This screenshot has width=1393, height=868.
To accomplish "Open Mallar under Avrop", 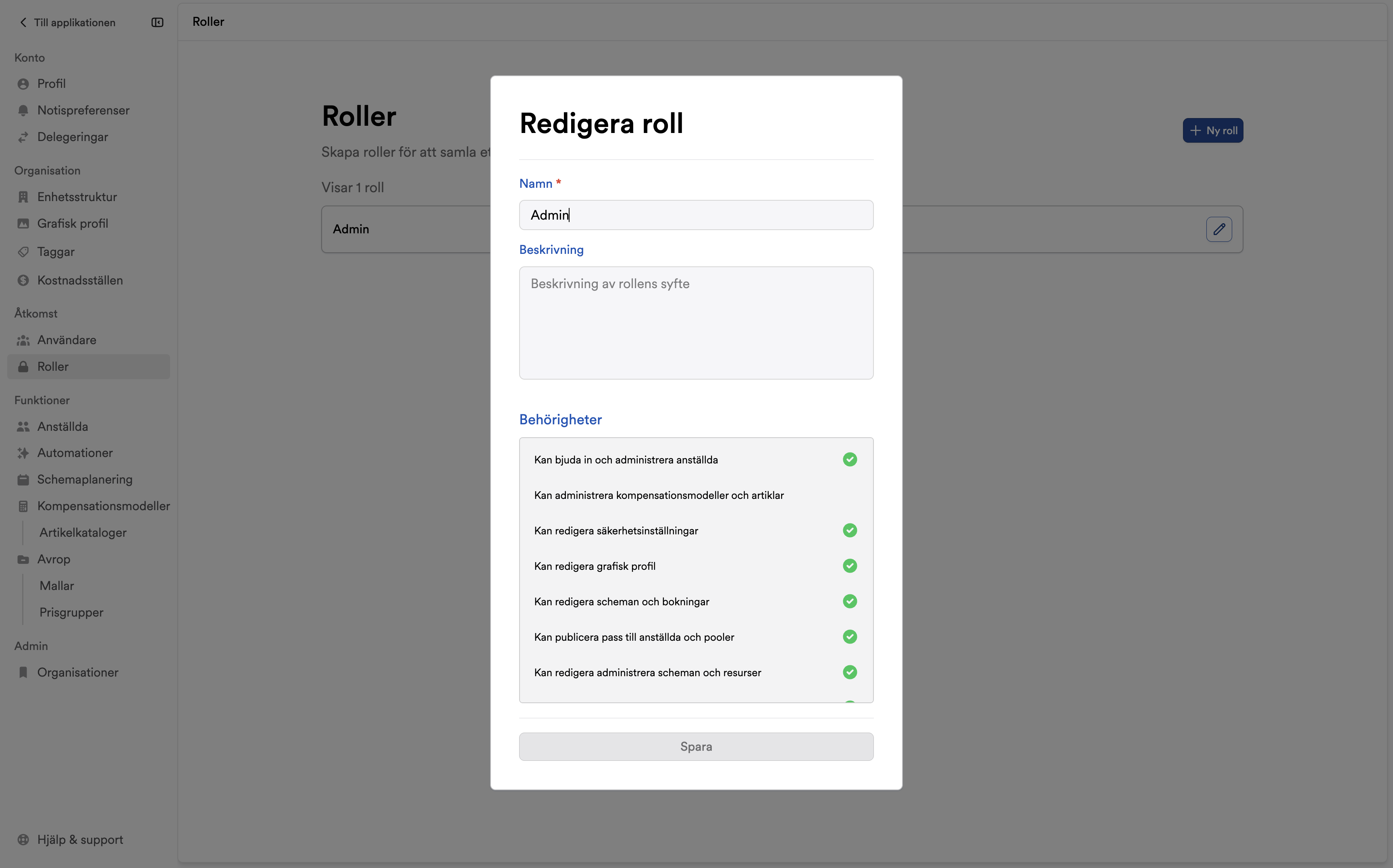I will (x=57, y=586).
